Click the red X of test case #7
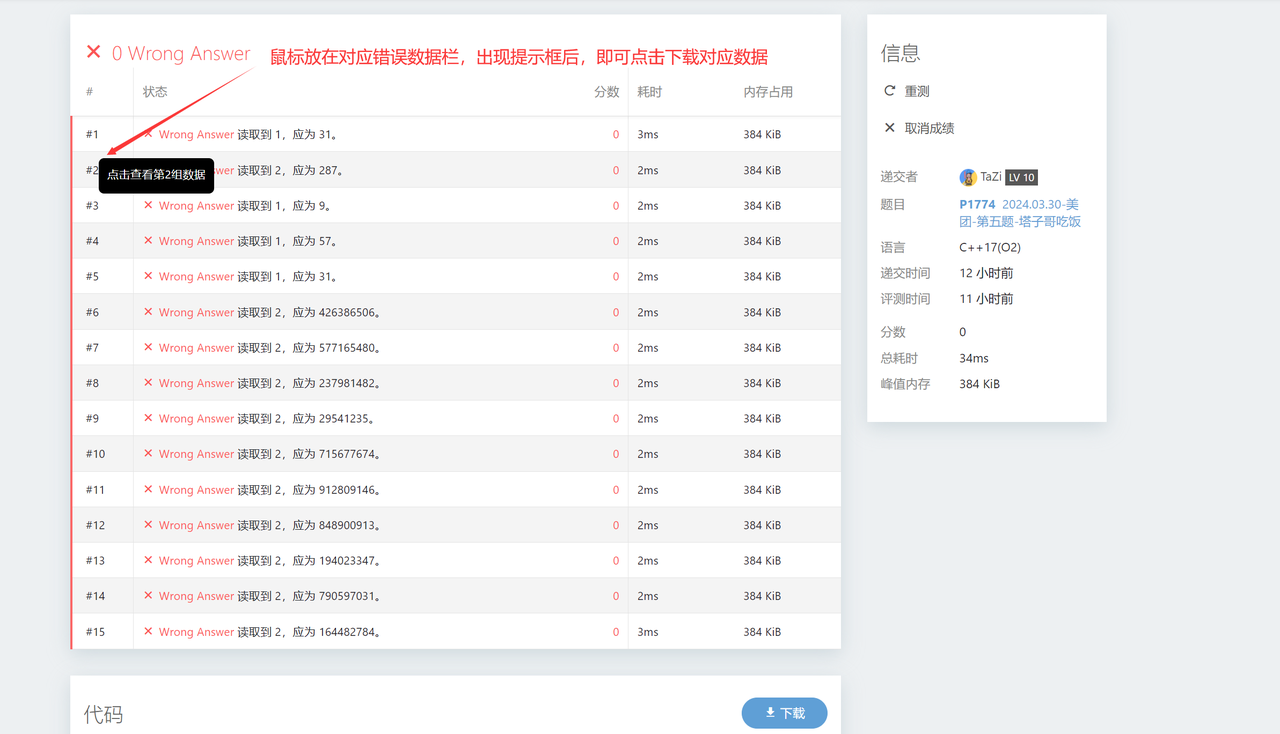The height and width of the screenshot is (734, 1280). [x=148, y=347]
